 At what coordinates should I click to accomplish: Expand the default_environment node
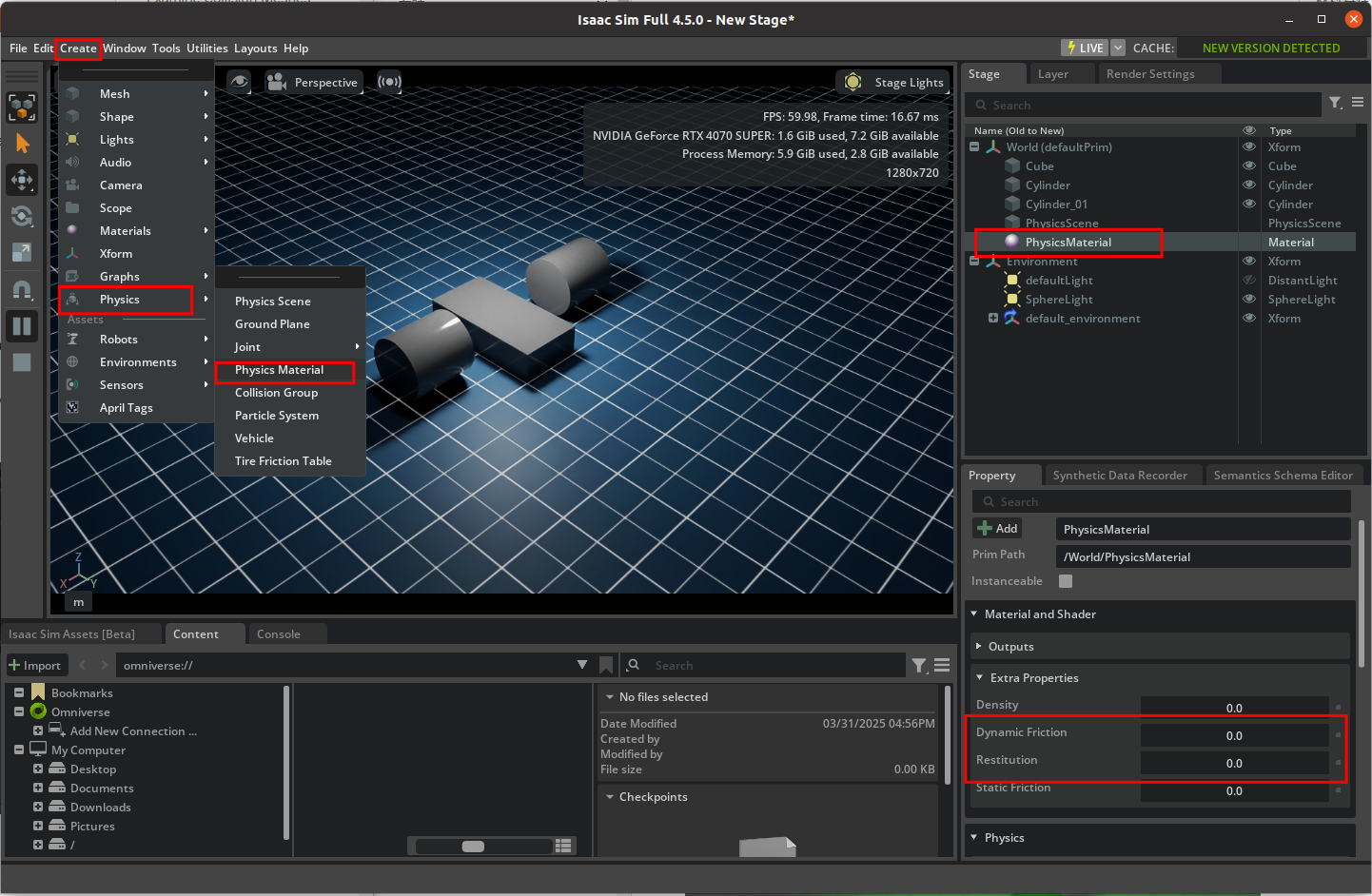(993, 318)
